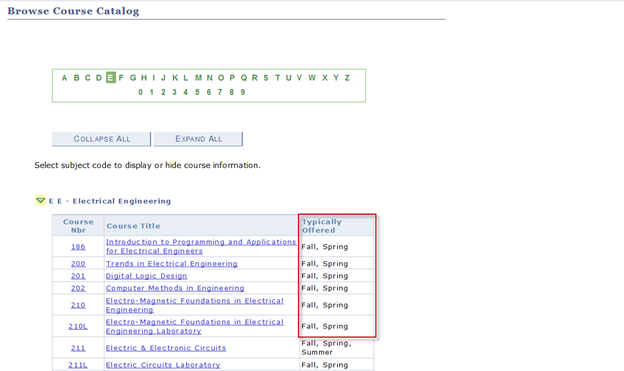
Task: Select digit 7 in the number index
Action: coord(220,92)
